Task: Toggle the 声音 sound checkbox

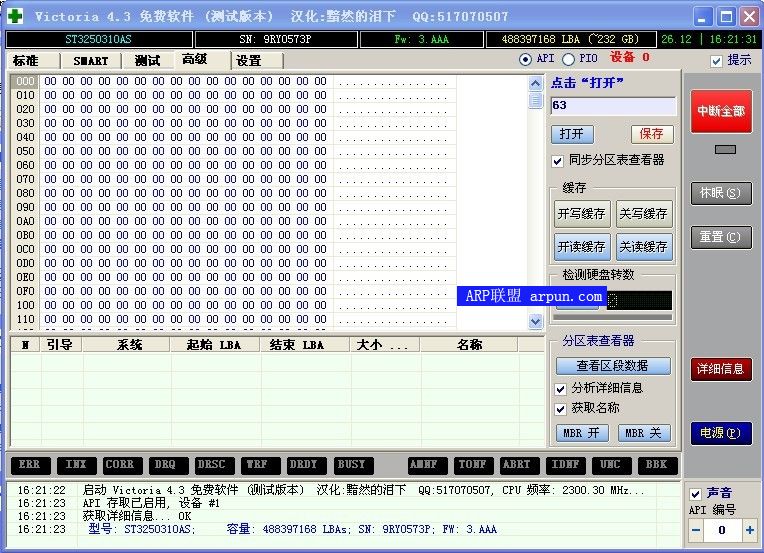Action: (695, 494)
